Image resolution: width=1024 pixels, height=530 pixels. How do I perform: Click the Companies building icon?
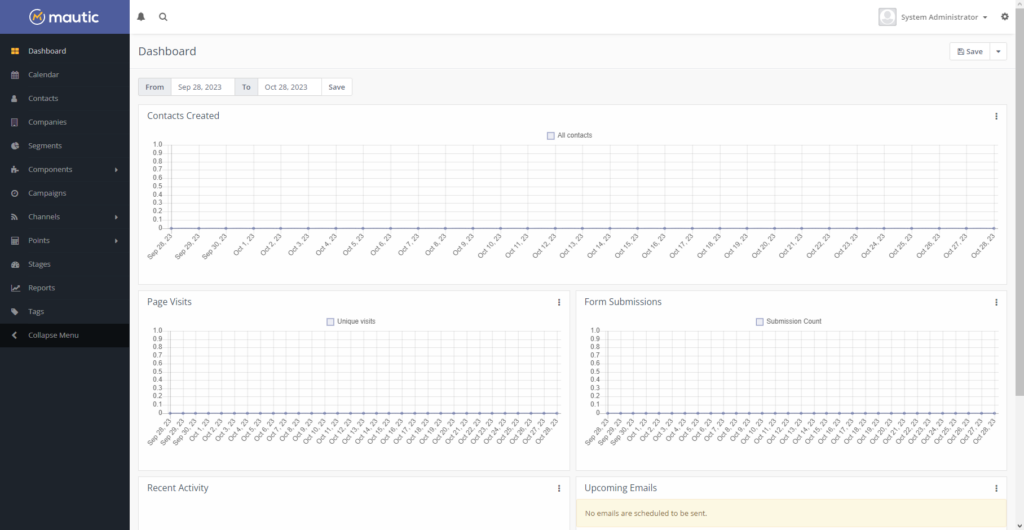[x=15, y=122]
